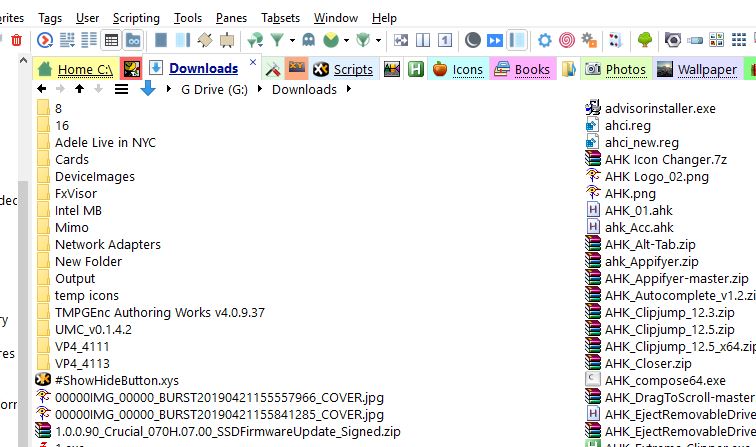Open Configuration via the blue gear icon
Viewport: 756px width, 447px height.
[545, 40]
